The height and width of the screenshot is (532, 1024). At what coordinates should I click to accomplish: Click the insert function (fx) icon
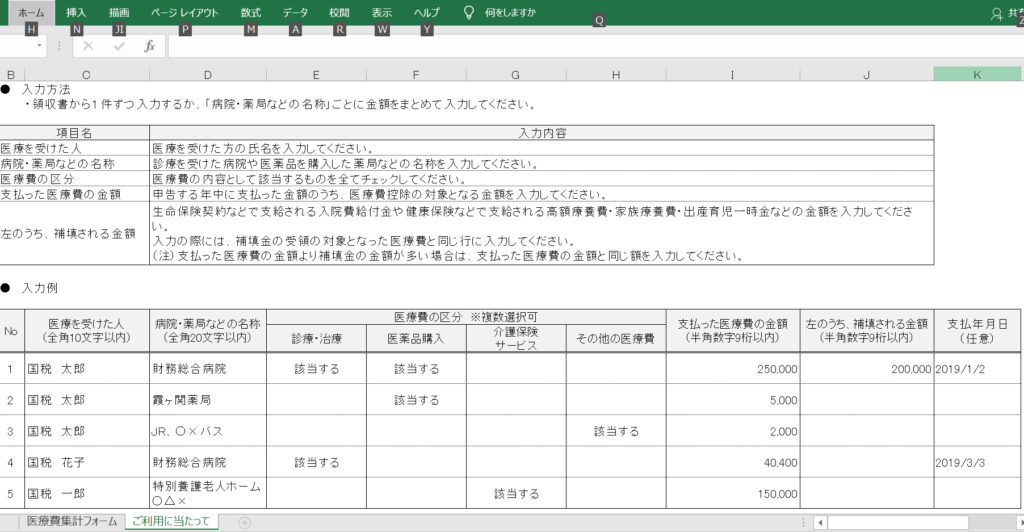coord(149,46)
